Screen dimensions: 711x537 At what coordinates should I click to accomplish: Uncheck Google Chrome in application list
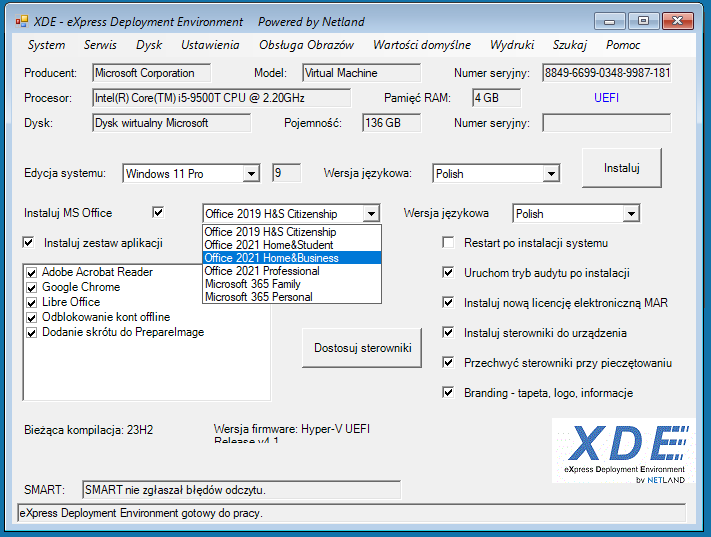pos(32,287)
